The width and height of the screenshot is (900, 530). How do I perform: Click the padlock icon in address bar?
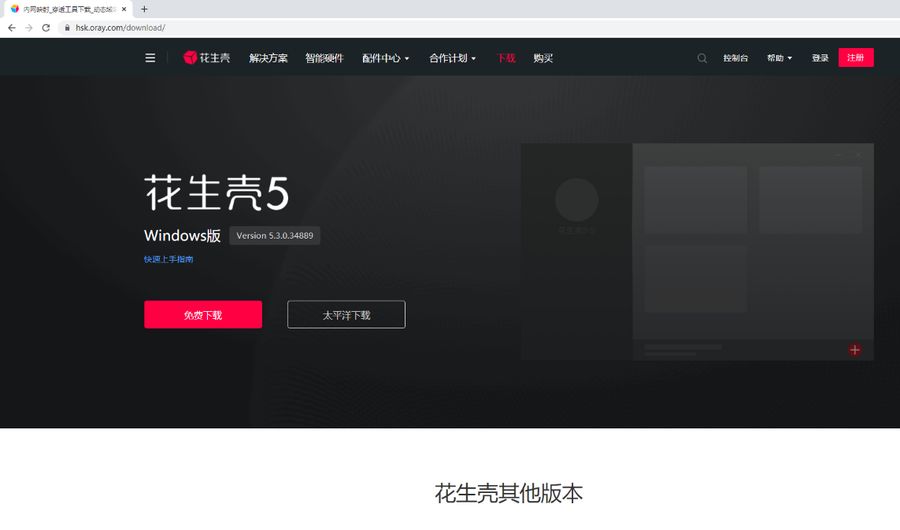click(67, 28)
